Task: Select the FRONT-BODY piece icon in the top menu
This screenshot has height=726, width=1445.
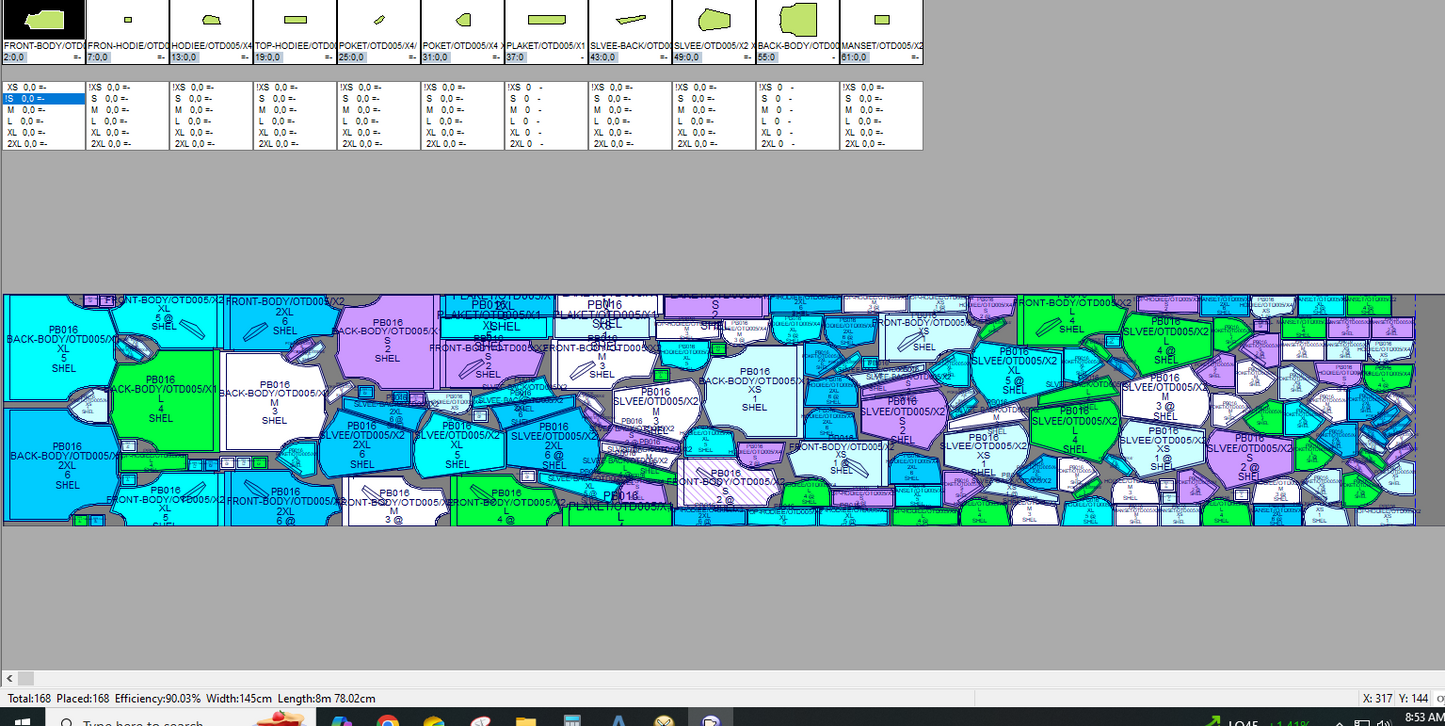Action: click(x=44, y=20)
